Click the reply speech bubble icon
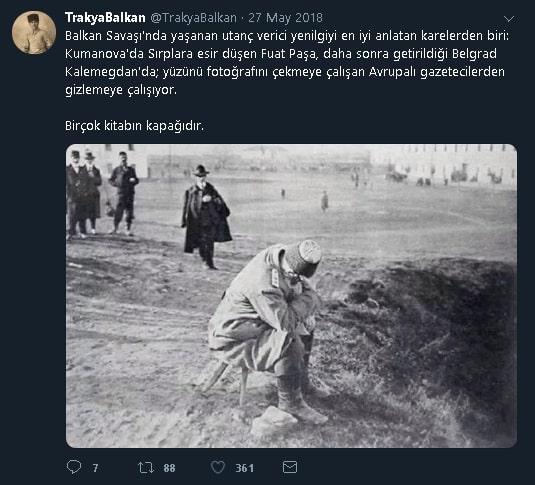The height and width of the screenshot is (485, 535). pos(74,467)
